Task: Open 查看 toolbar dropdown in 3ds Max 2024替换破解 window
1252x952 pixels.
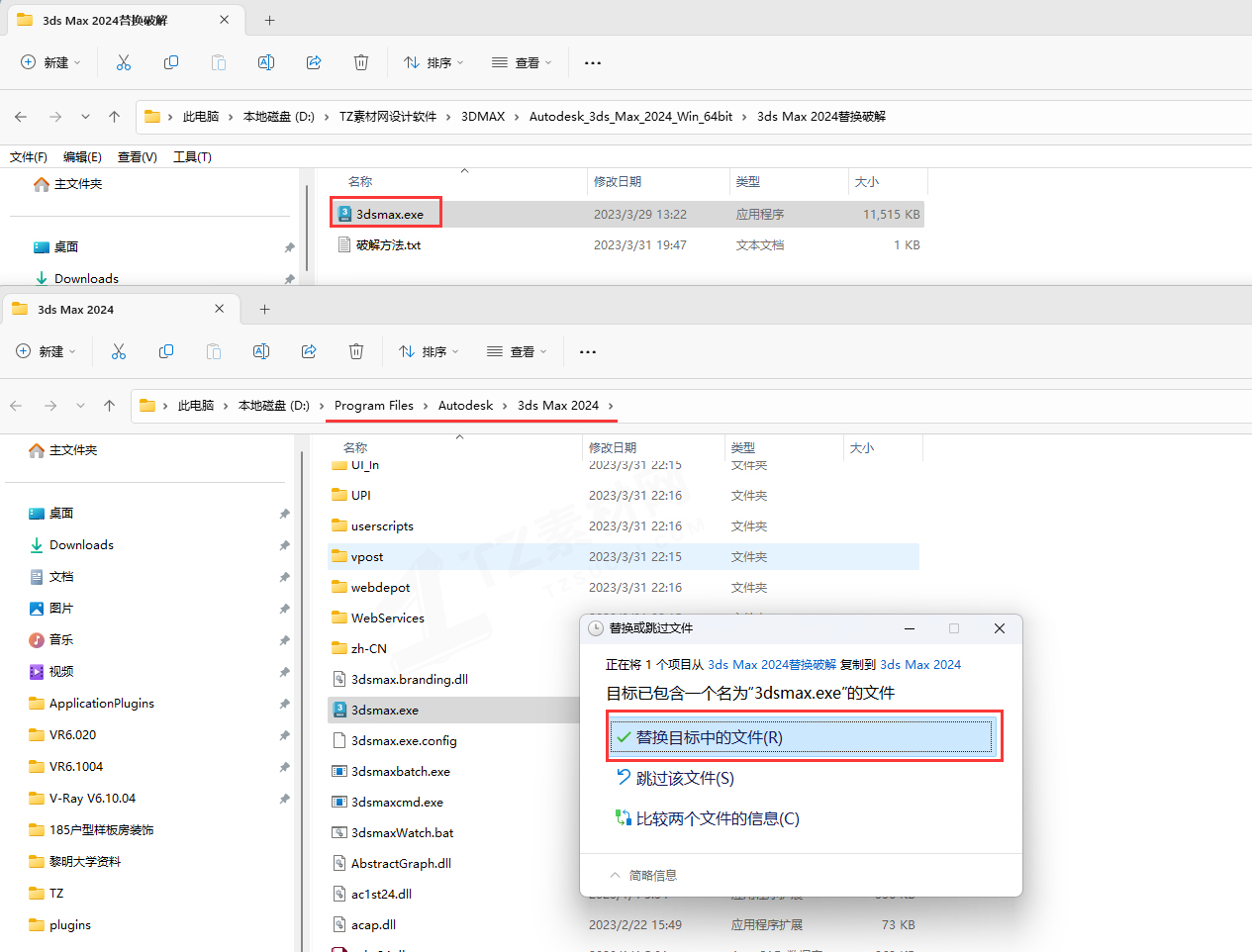Action: point(522,62)
